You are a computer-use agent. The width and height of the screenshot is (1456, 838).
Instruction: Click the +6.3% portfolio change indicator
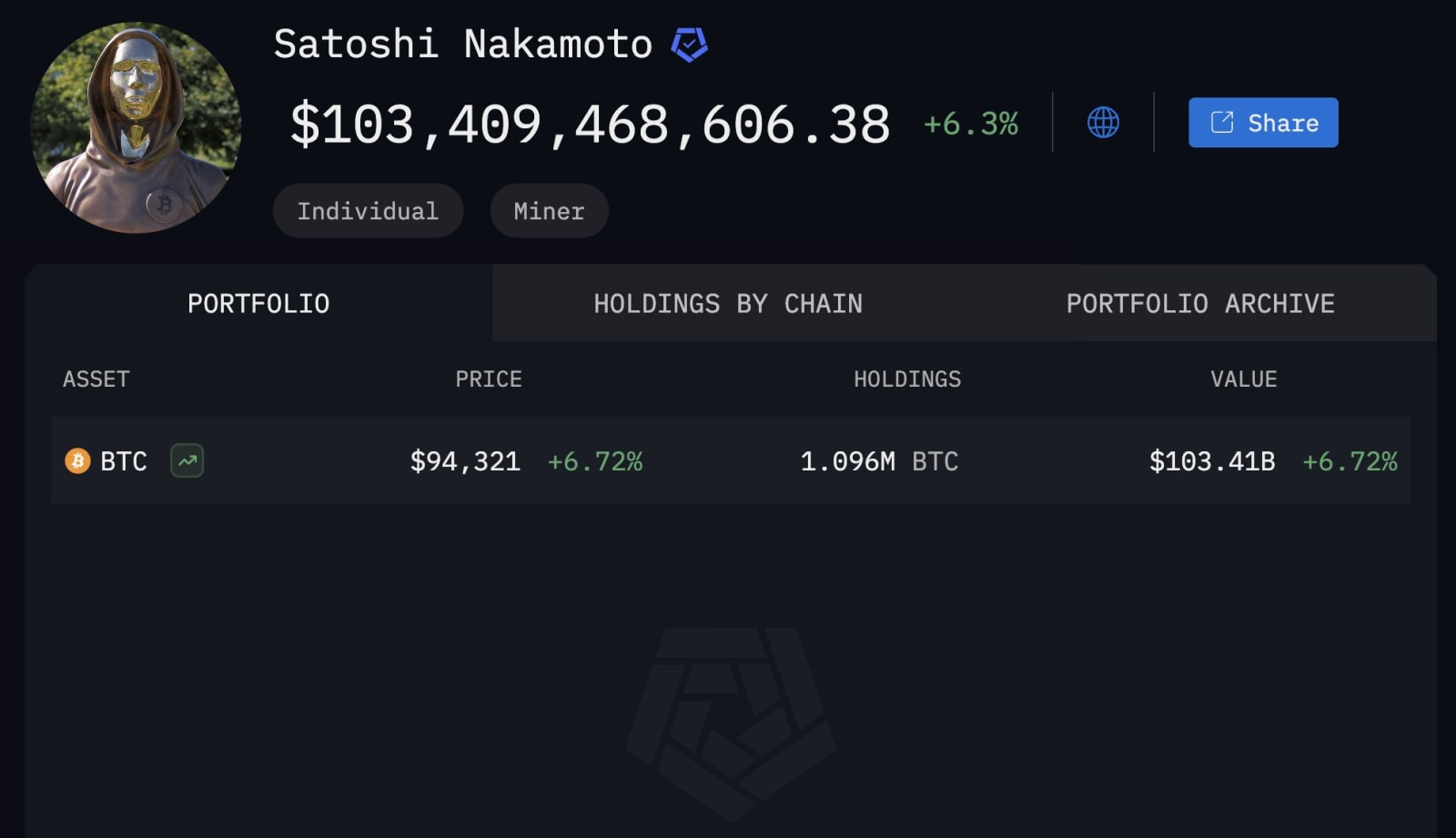969,124
